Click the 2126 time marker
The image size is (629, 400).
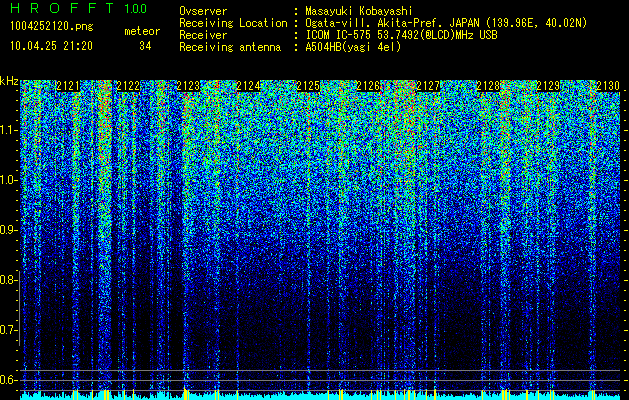coord(368,86)
